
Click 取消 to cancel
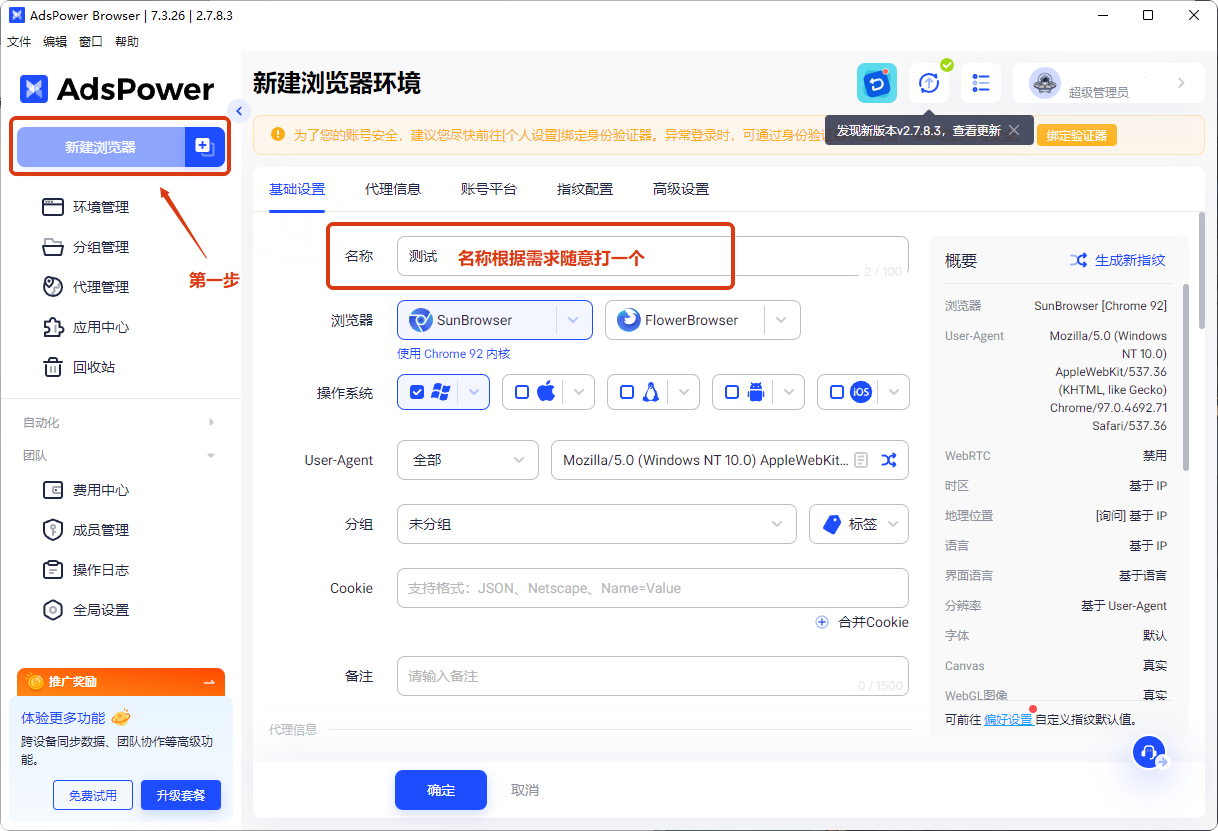(525, 790)
